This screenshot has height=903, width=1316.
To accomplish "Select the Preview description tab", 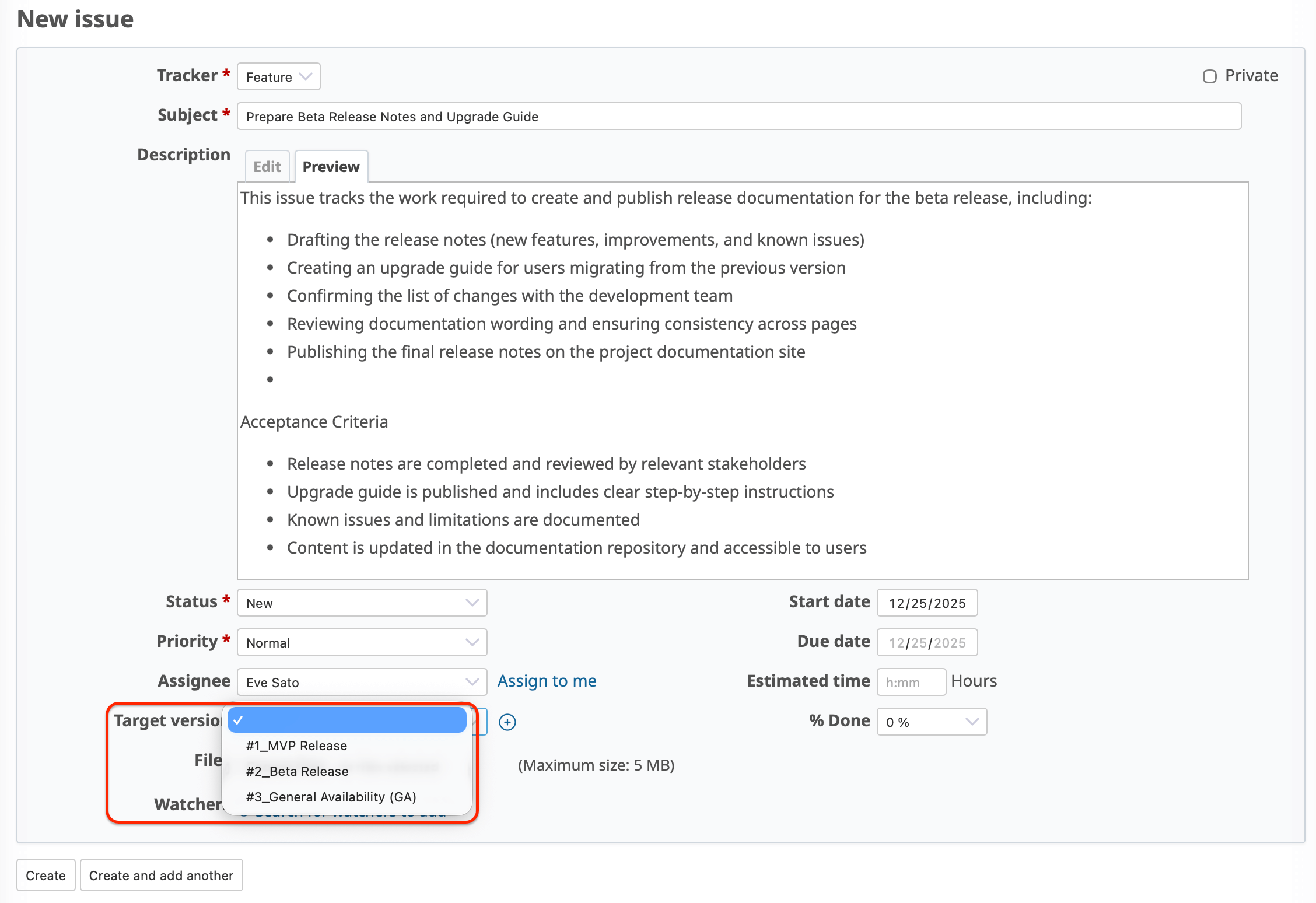I will tap(331, 167).
